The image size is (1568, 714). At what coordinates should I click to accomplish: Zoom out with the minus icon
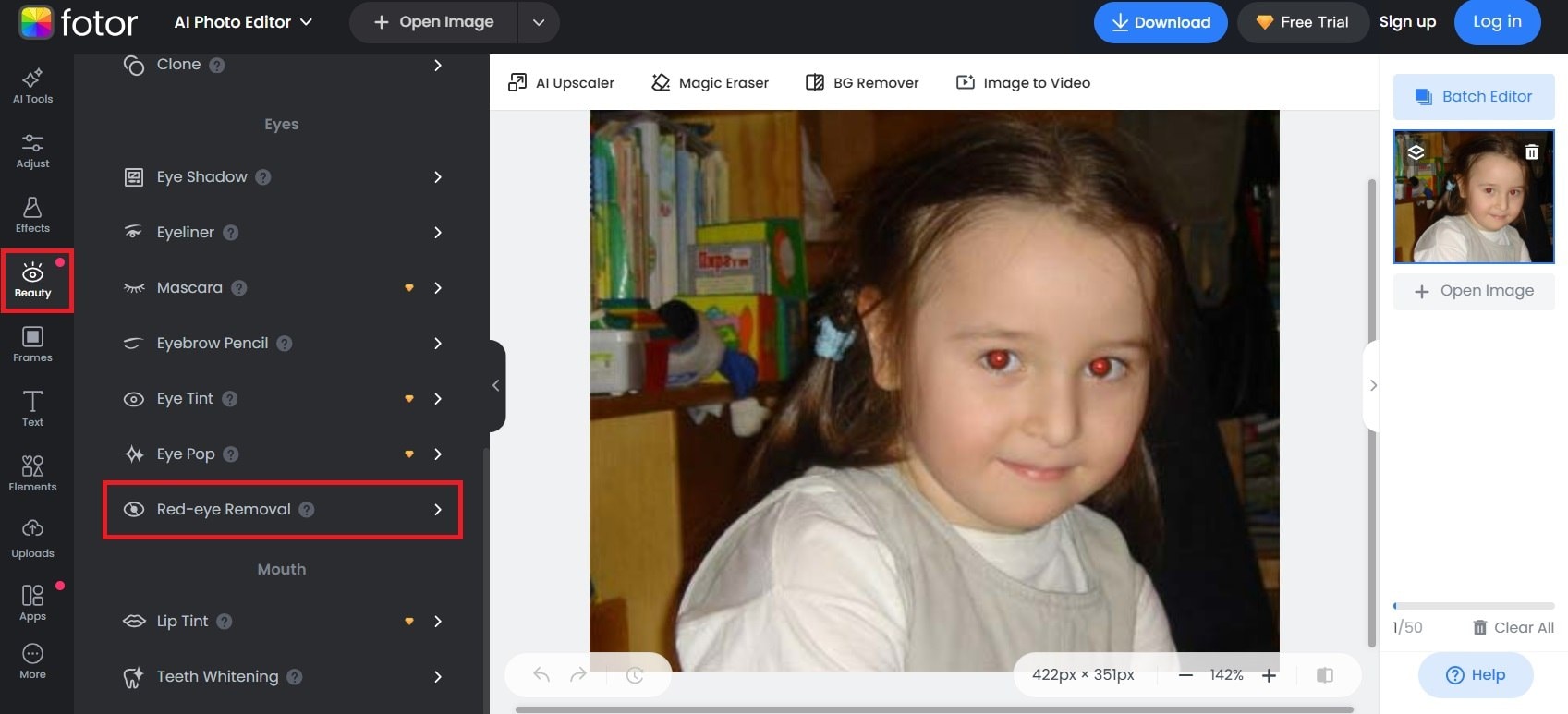[1185, 675]
